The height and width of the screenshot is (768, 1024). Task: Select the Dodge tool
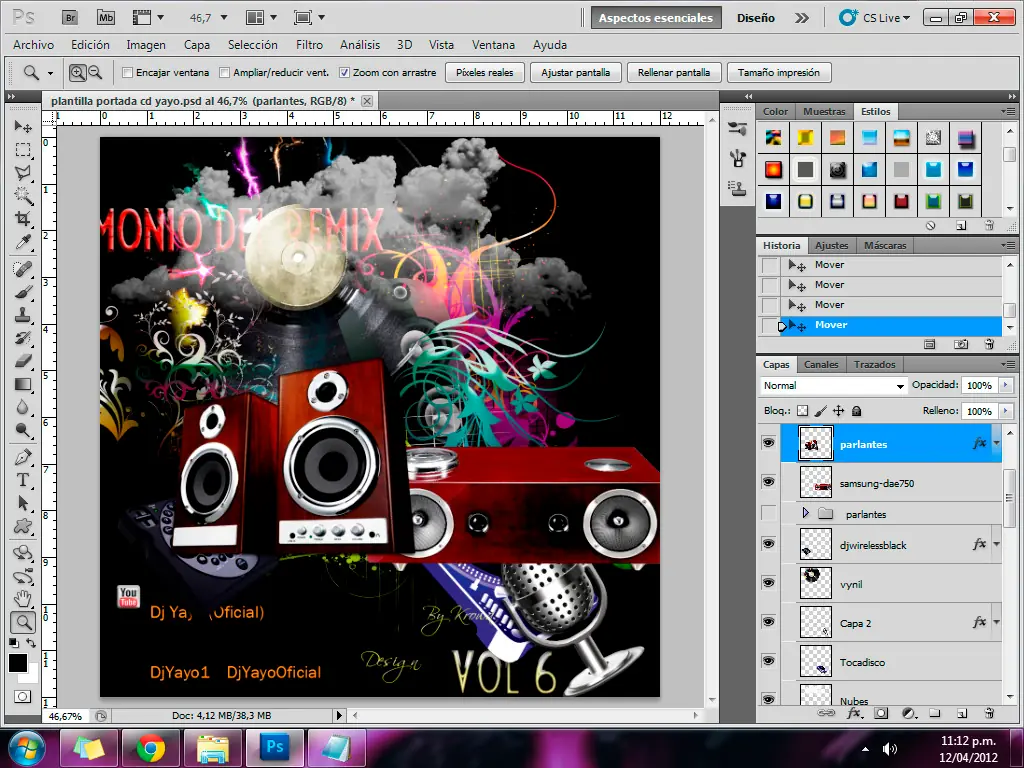[23, 430]
